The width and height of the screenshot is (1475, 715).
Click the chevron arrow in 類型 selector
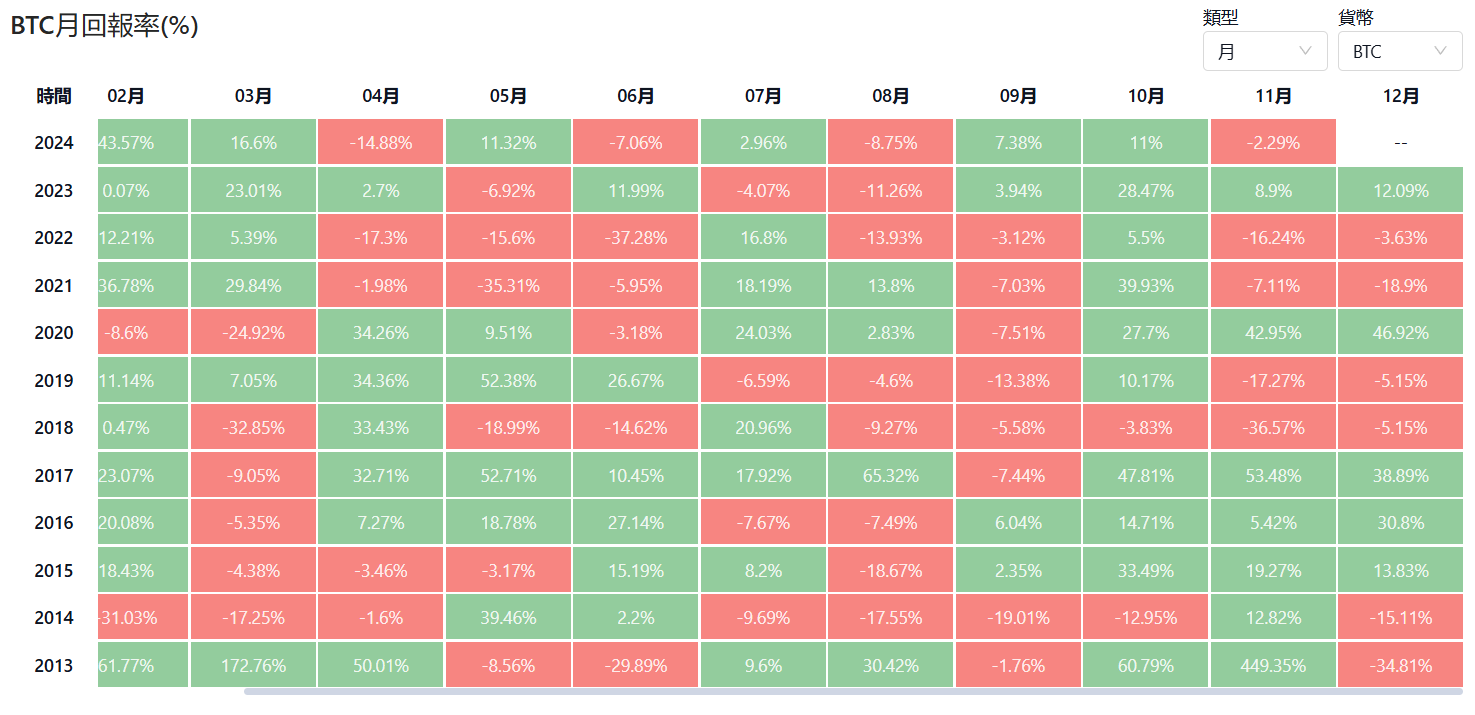[x=1305, y=51]
